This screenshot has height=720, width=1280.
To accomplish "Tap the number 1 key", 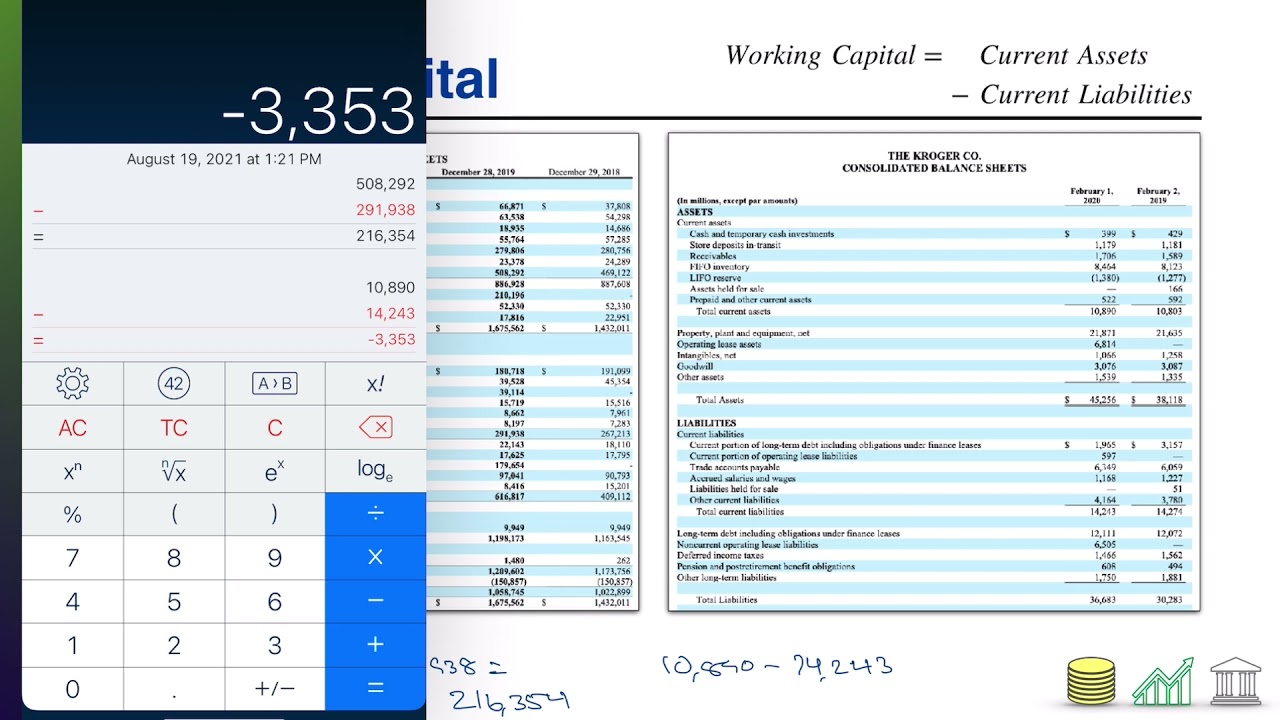I will [73, 645].
